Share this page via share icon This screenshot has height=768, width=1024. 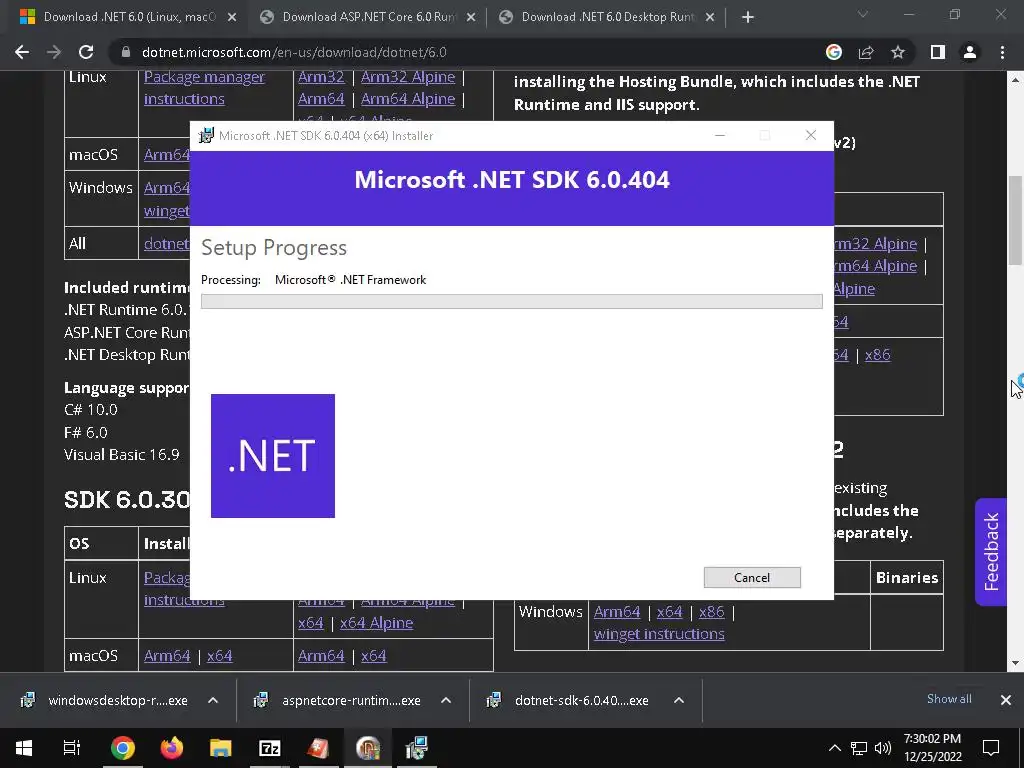(x=866, y=52)
